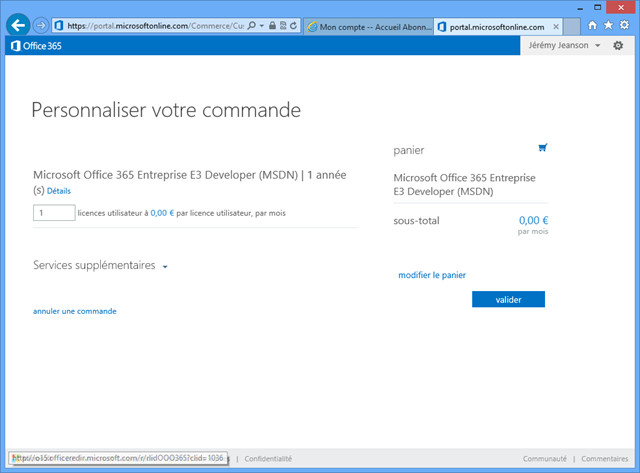The image size is (640, 473).
Task: Go back with the browser back arrow
Action: pyautogui.click(x=18, y=26)
